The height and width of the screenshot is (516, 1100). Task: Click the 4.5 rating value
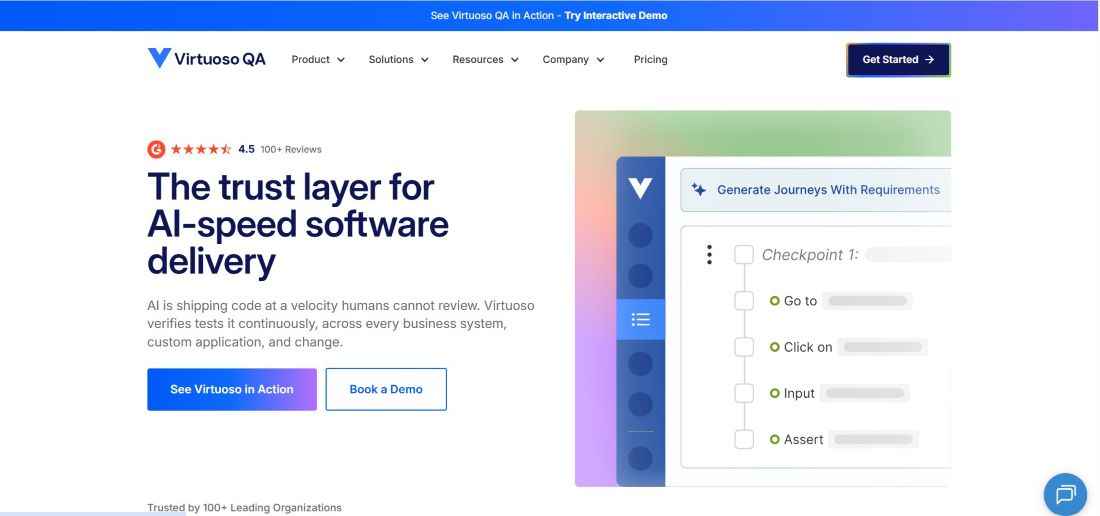(x=246, y=149)
